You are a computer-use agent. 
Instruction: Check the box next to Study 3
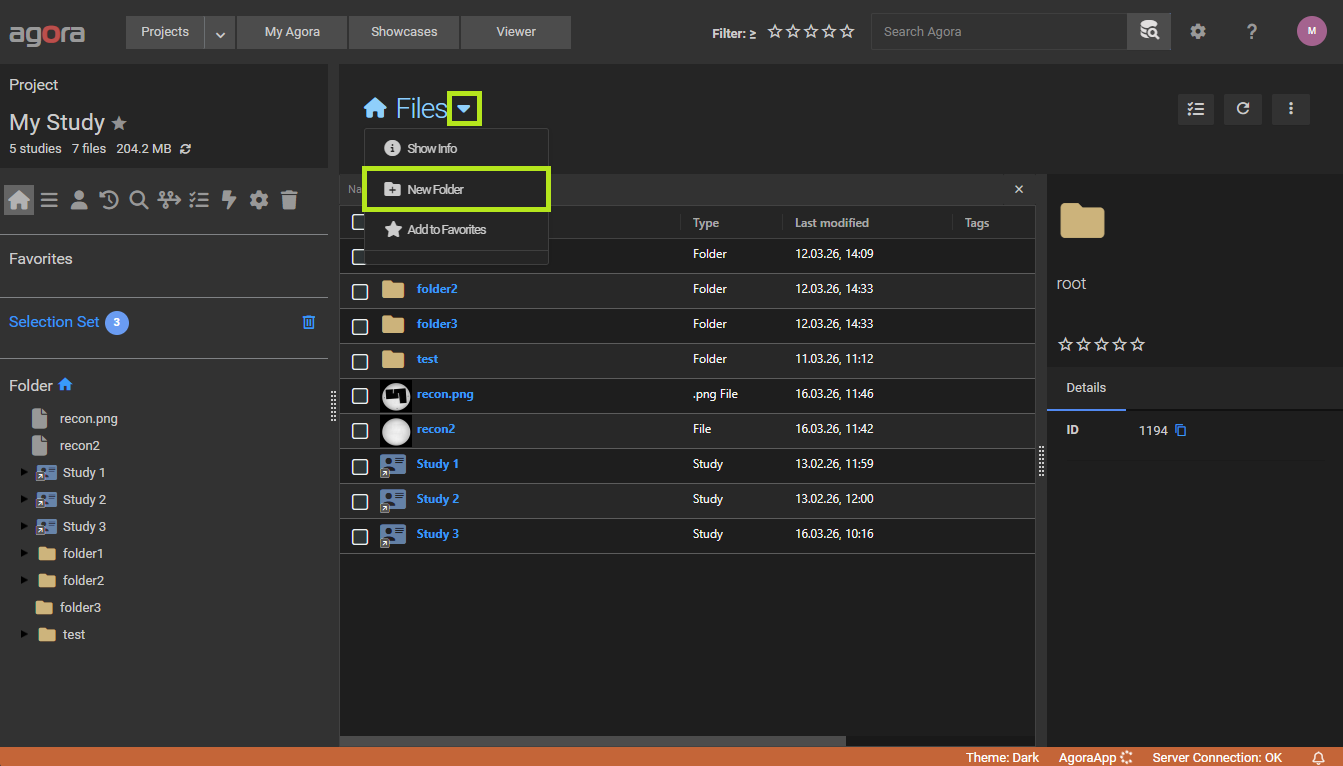point(360,537)
